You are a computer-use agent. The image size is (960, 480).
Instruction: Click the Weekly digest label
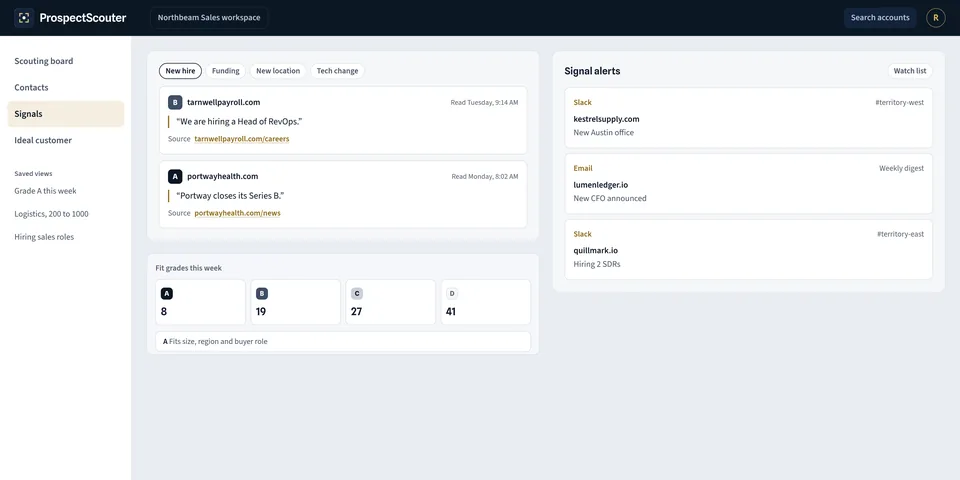pos(901,168)
